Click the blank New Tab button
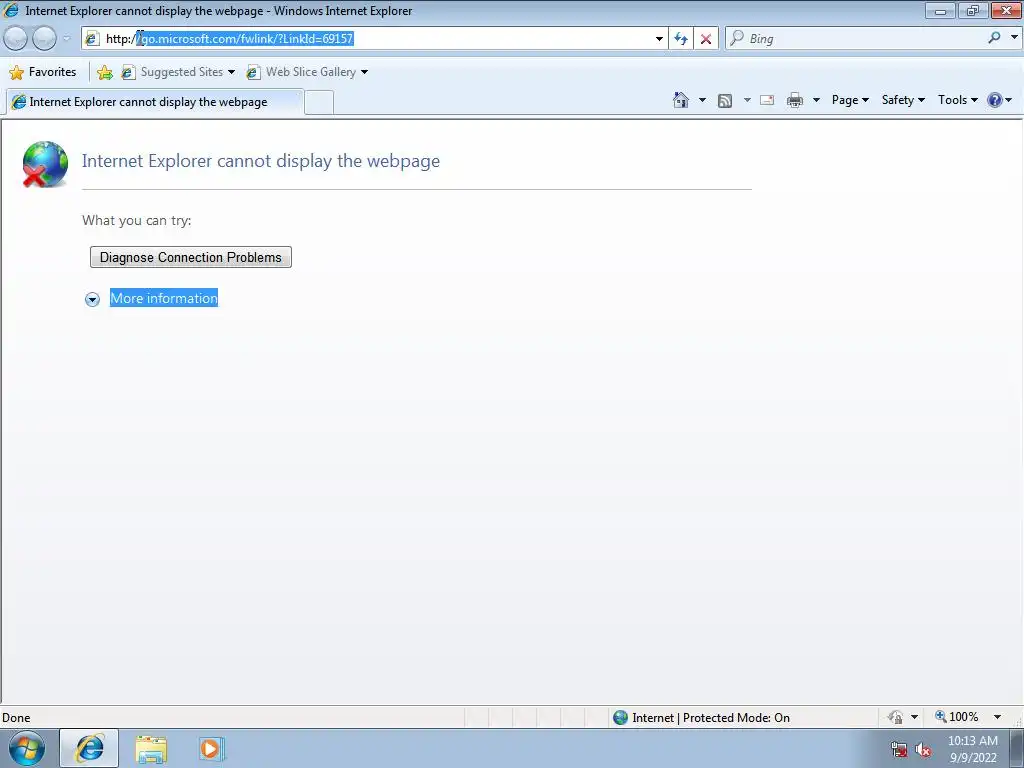The height and width of the screenshot is (768, 1024). (319, 103)
